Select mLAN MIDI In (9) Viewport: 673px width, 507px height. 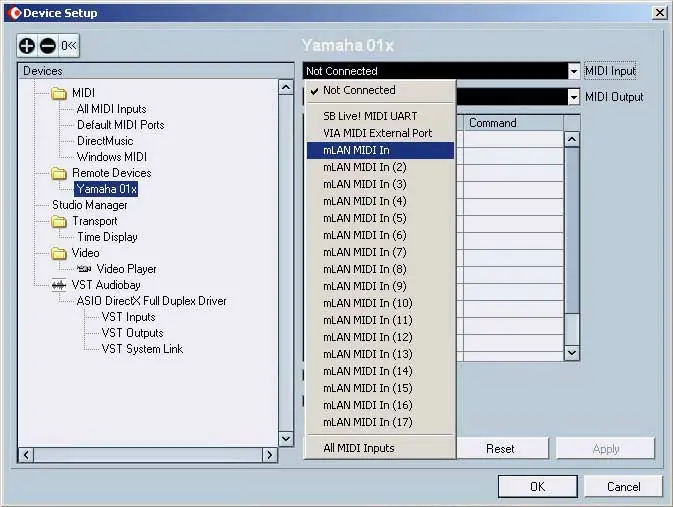[x=380, y=286]
